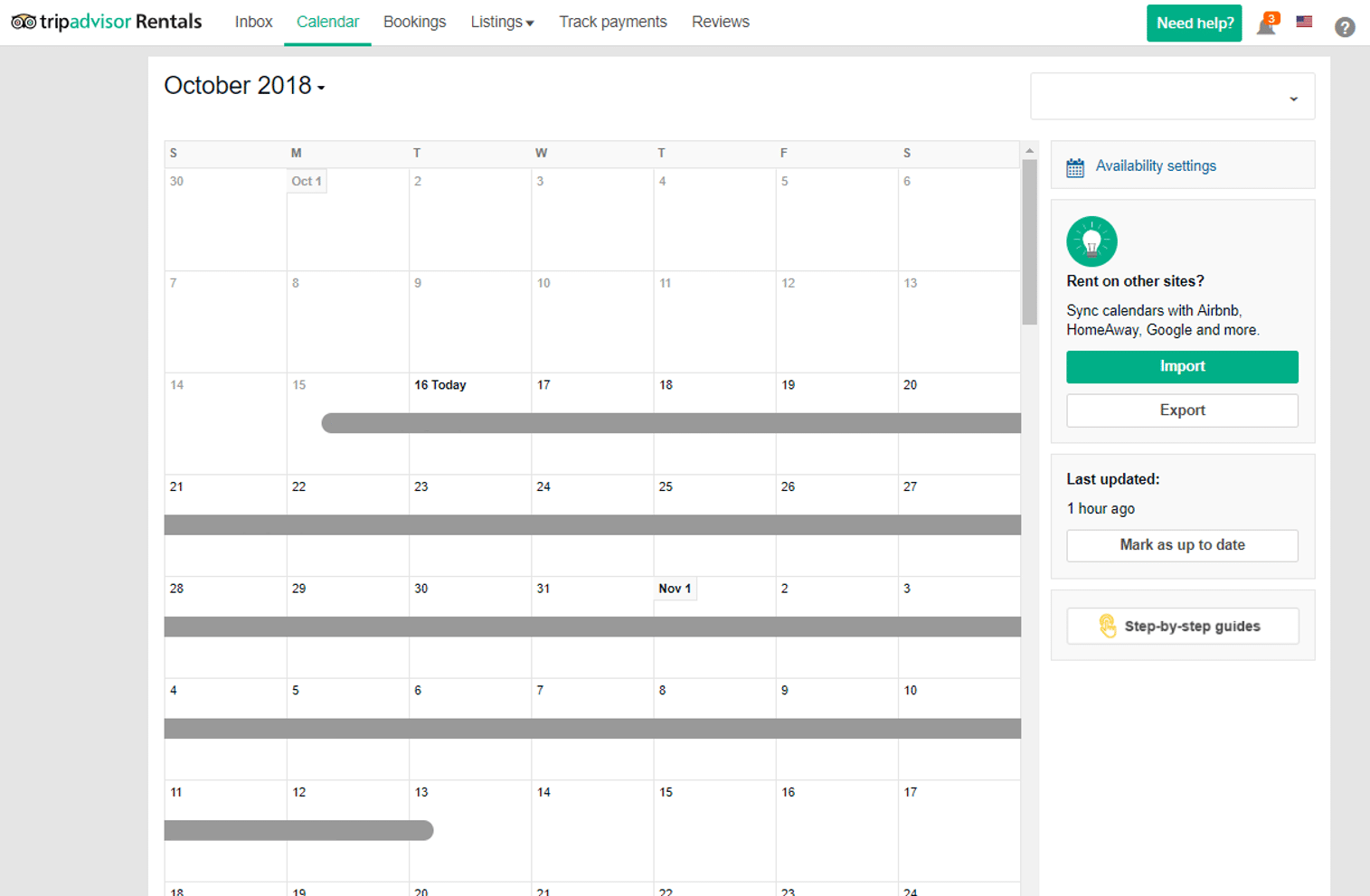Image resolution: width=1370 pixels, height=896 pixels.
Task: Click the September 30 date cell
Action: (225, 220)
